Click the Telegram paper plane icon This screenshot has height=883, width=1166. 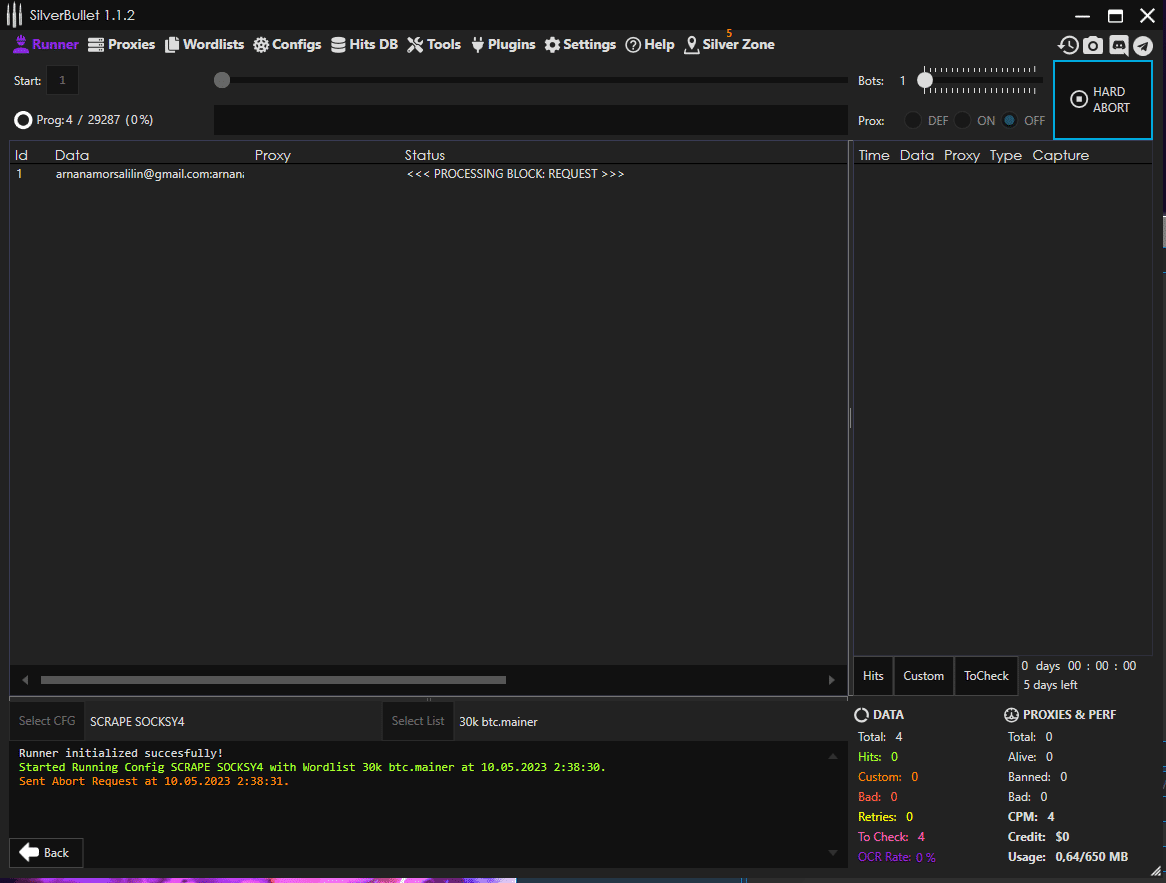click(x=1142, y=45)
